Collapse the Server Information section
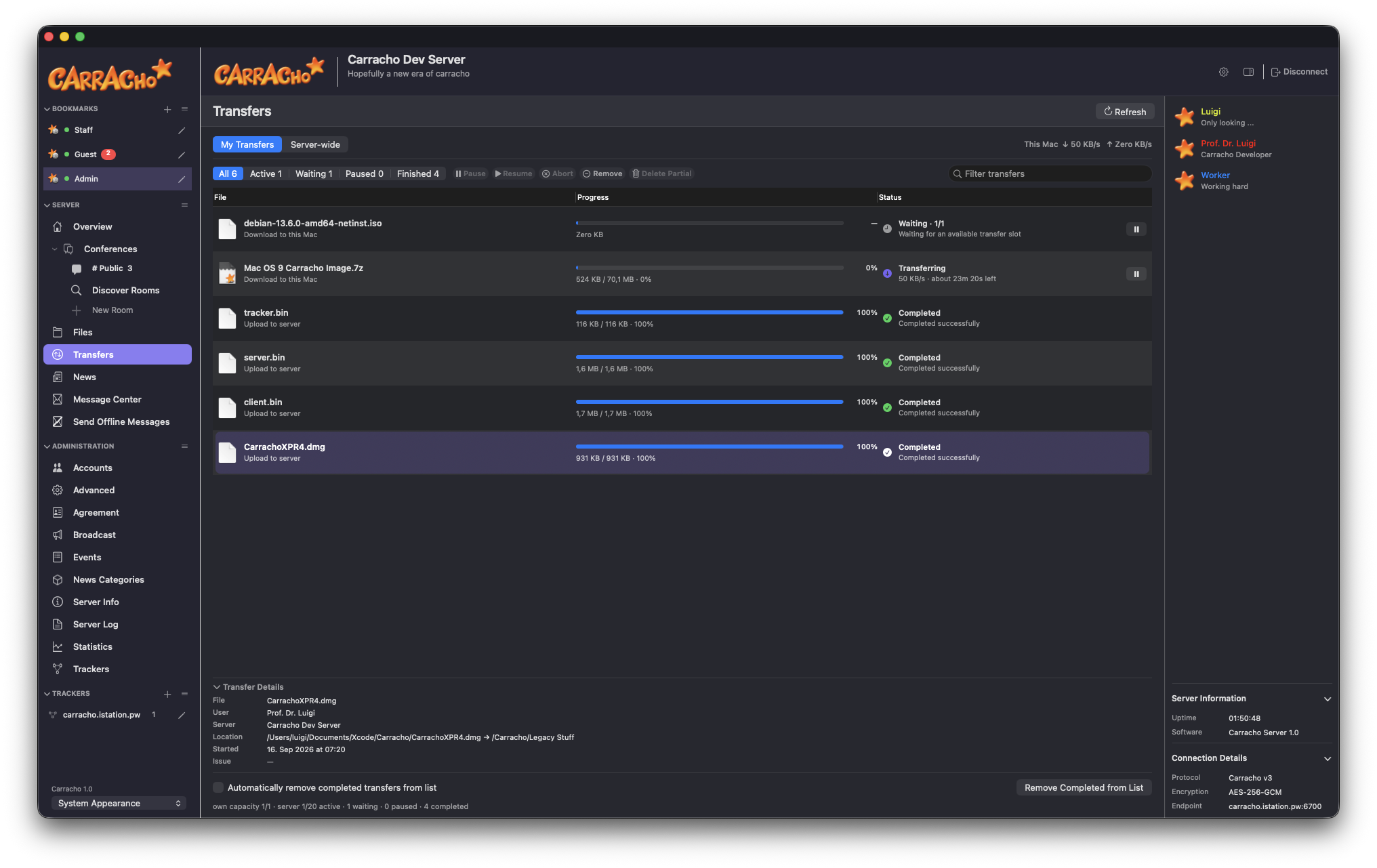This screenshot has width=1377, height=868. 1328,699
